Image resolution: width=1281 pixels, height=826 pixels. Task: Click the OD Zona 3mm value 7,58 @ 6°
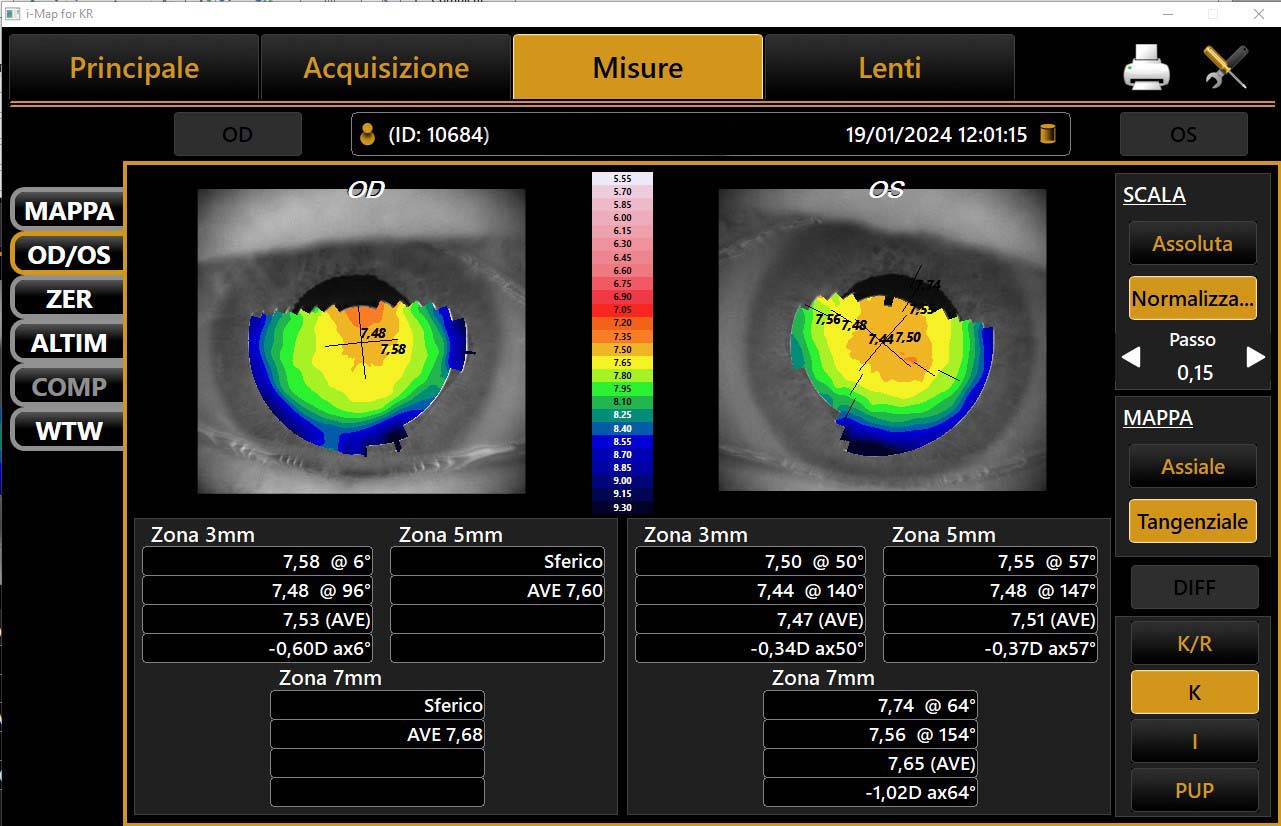click(x=259, y=562)
